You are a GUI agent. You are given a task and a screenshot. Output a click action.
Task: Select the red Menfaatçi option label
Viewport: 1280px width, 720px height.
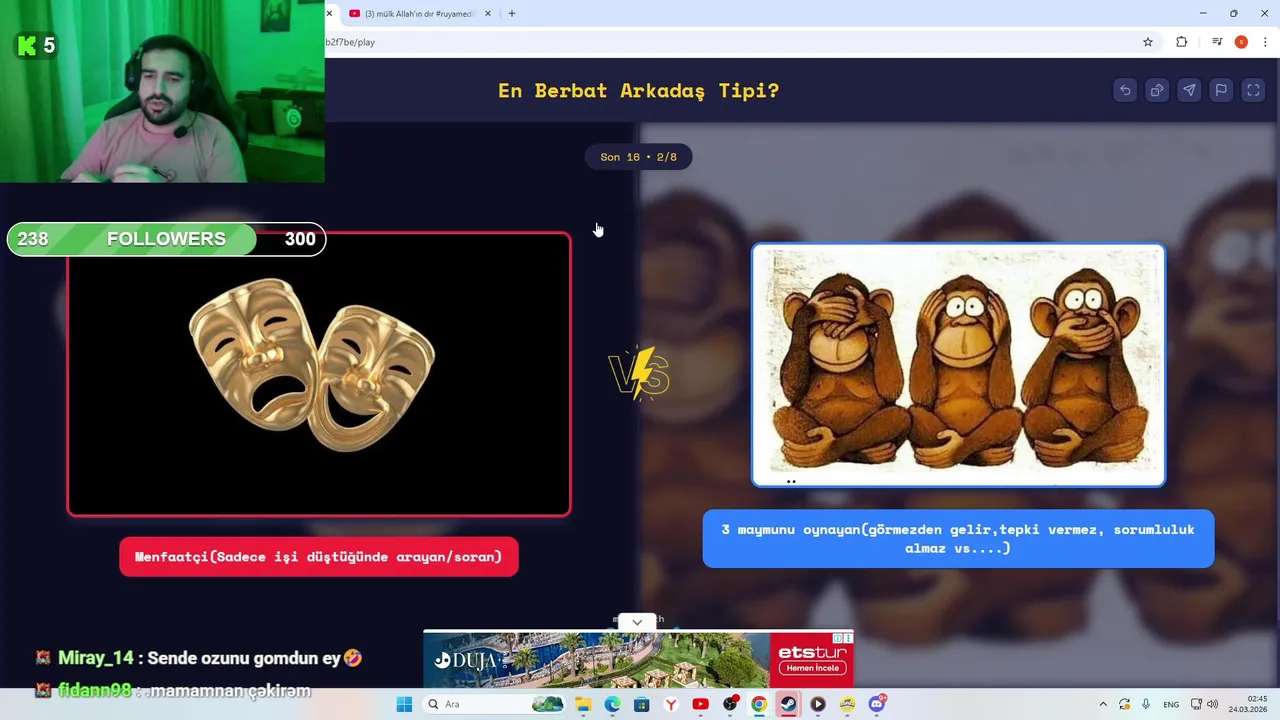319,557
